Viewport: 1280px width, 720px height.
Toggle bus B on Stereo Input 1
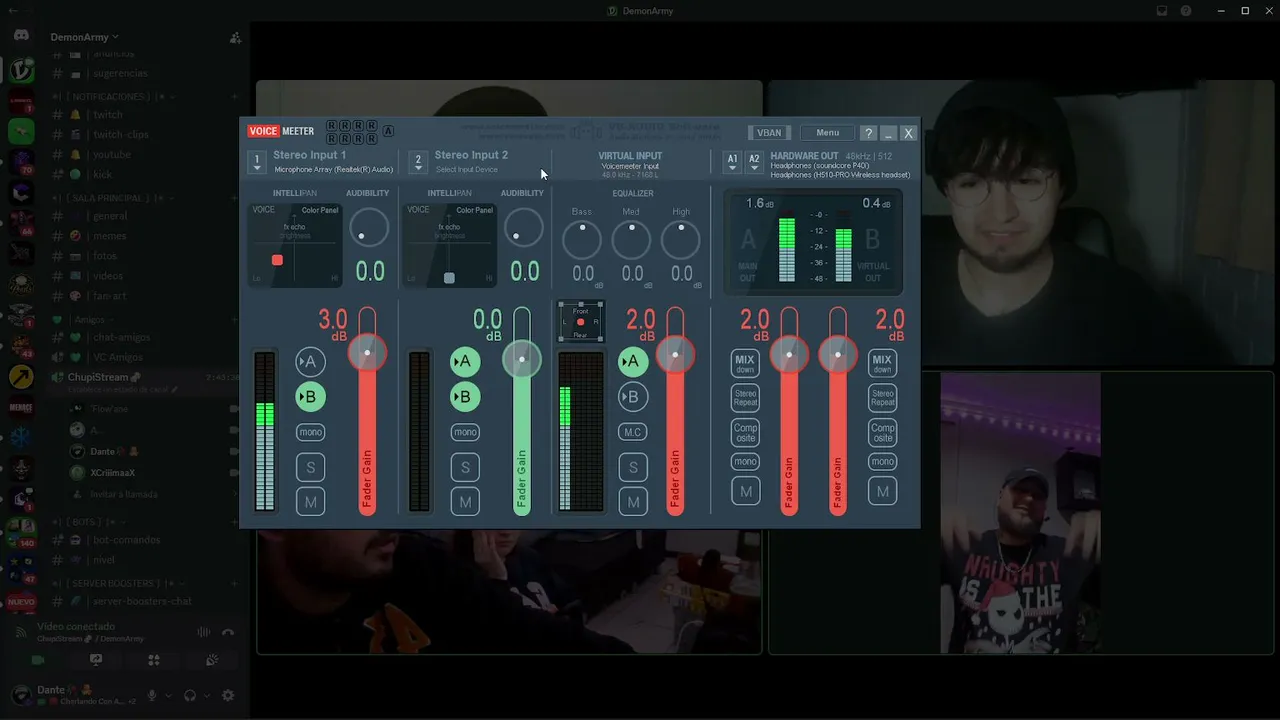tap(310, 397)
